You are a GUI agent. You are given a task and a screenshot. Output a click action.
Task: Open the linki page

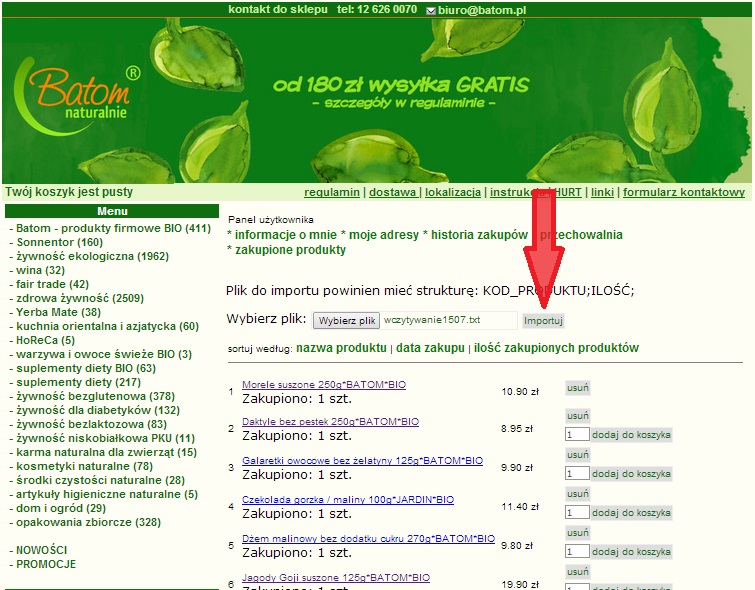click(602, 192)
